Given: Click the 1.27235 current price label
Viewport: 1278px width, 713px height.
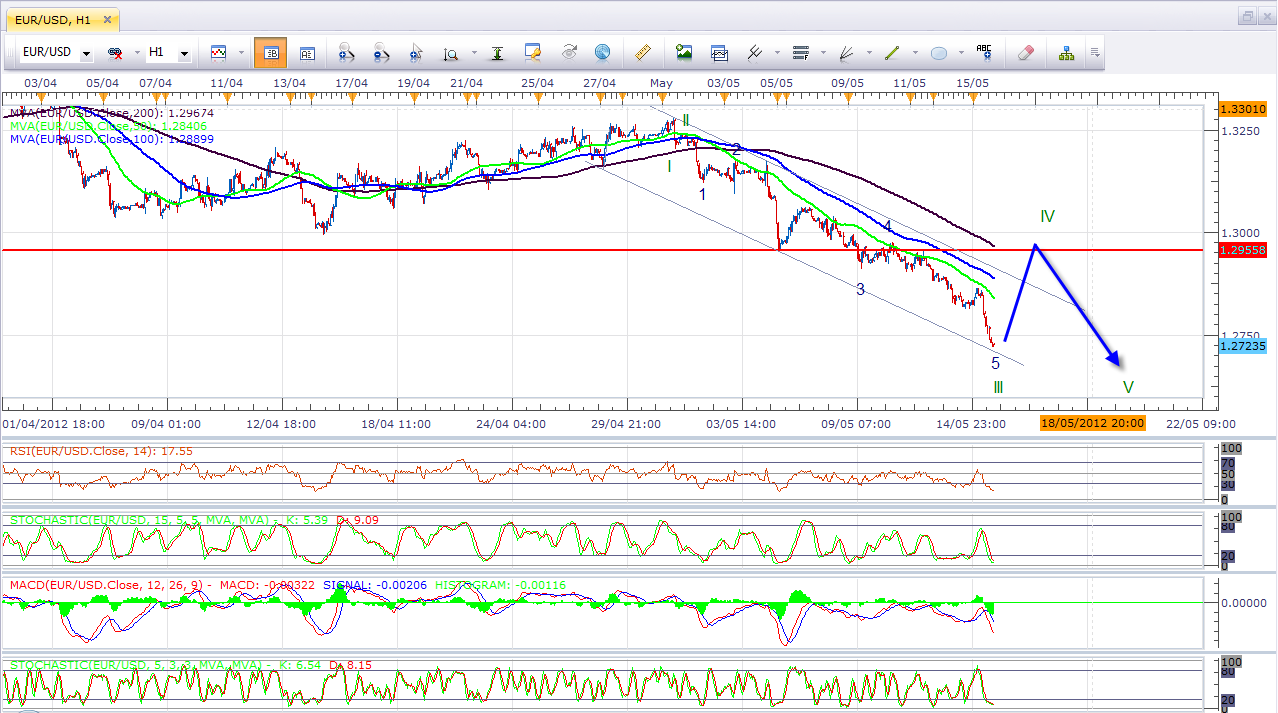Looking at the screenshot, I should pos(1243,346).
